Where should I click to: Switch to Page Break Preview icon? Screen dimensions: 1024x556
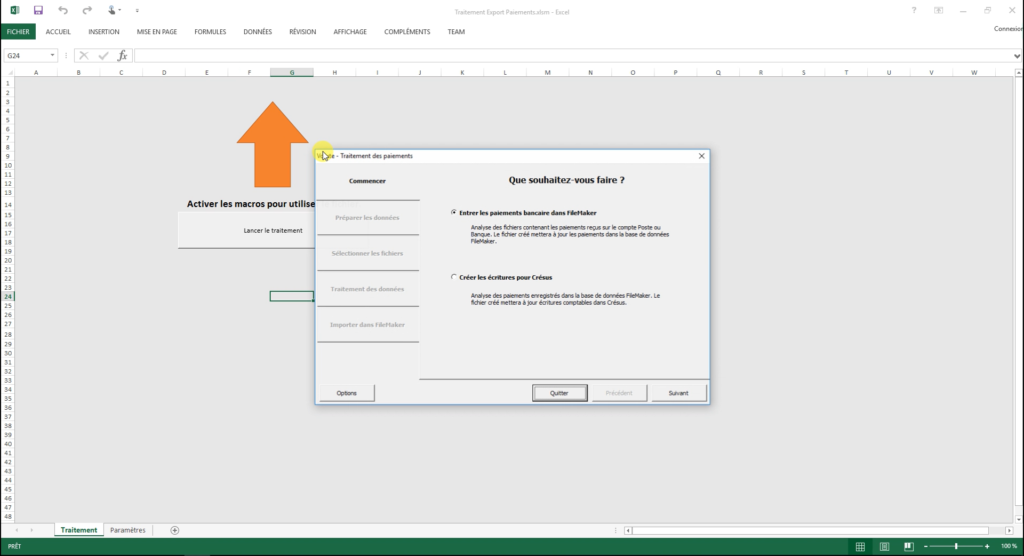coord(908,546)
